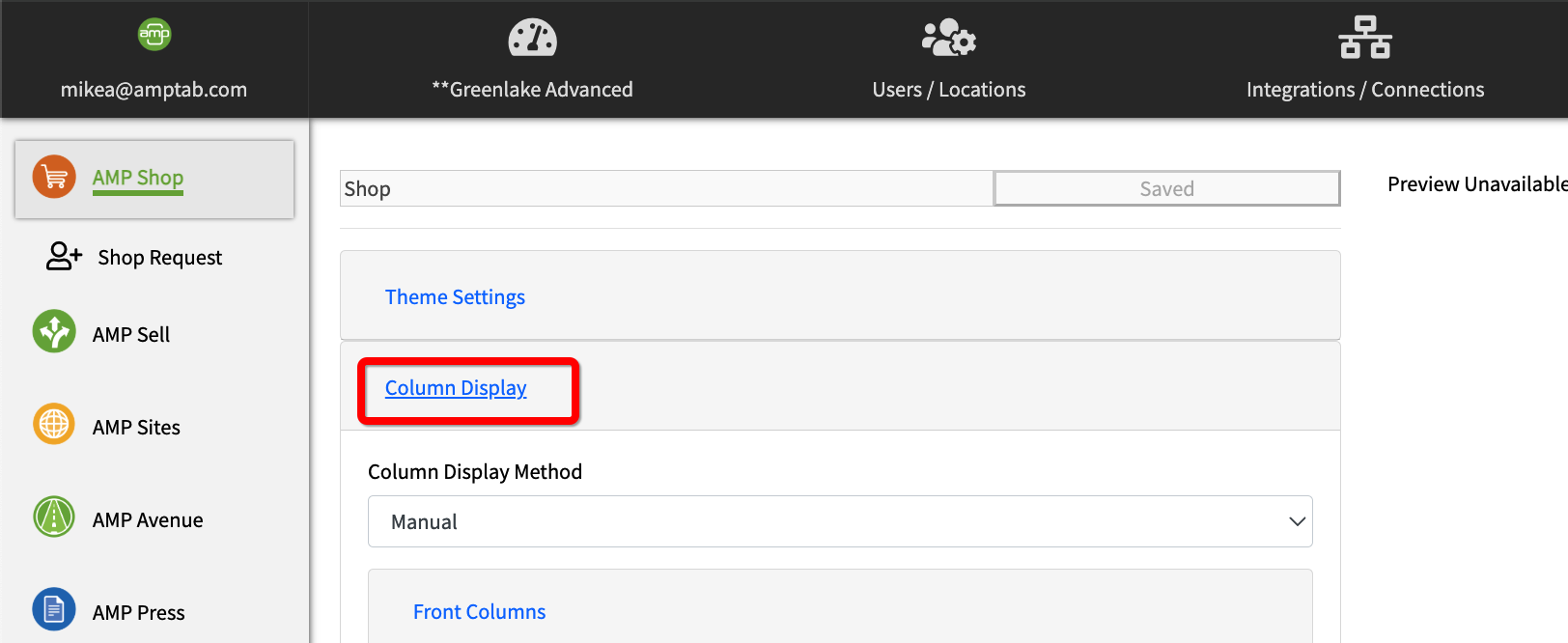Click the Integrations network diagram icon
This screenshot has width=1568, height=643.
click(x=1365, y=38)
